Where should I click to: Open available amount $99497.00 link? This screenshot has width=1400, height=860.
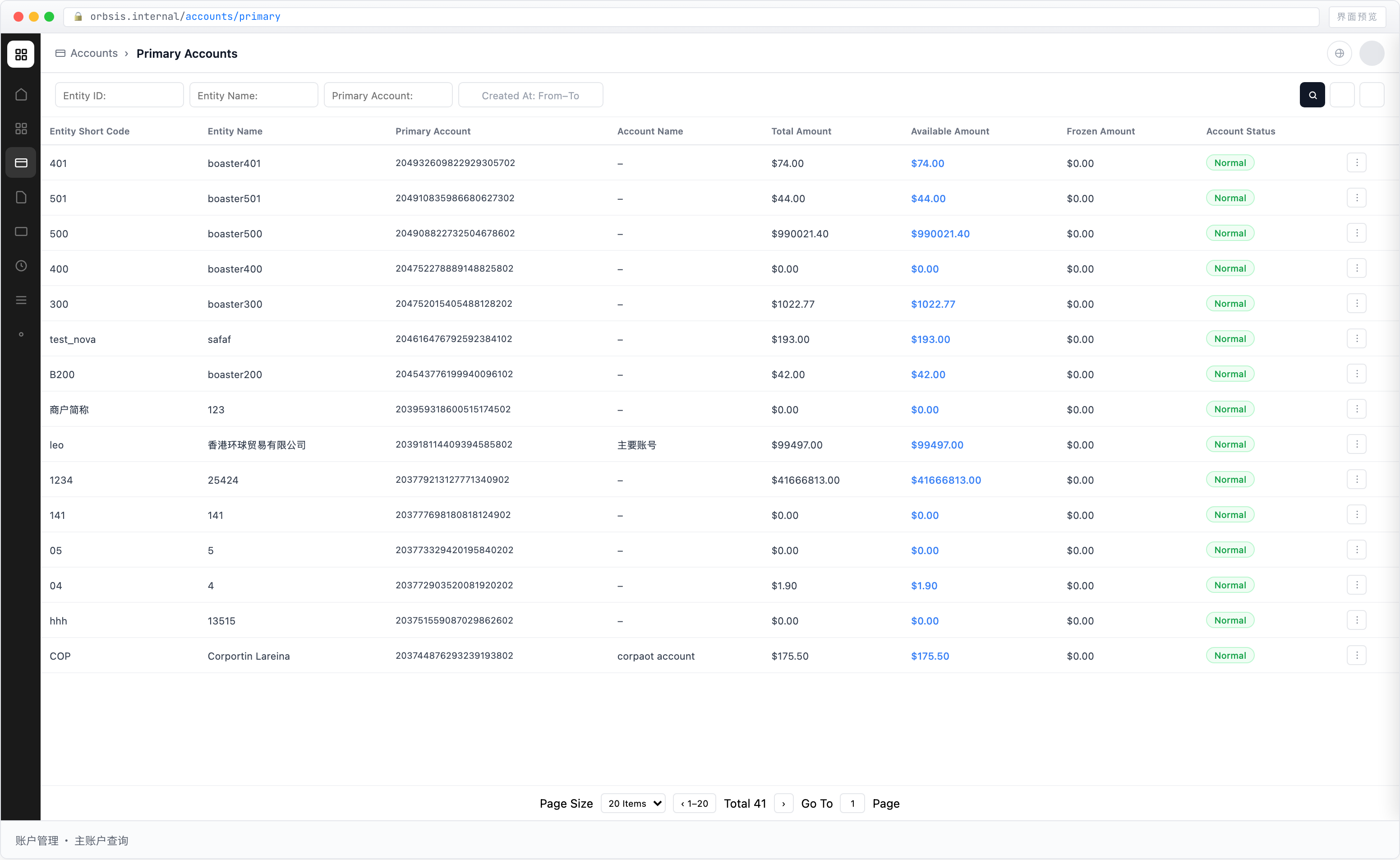point(937,445)
